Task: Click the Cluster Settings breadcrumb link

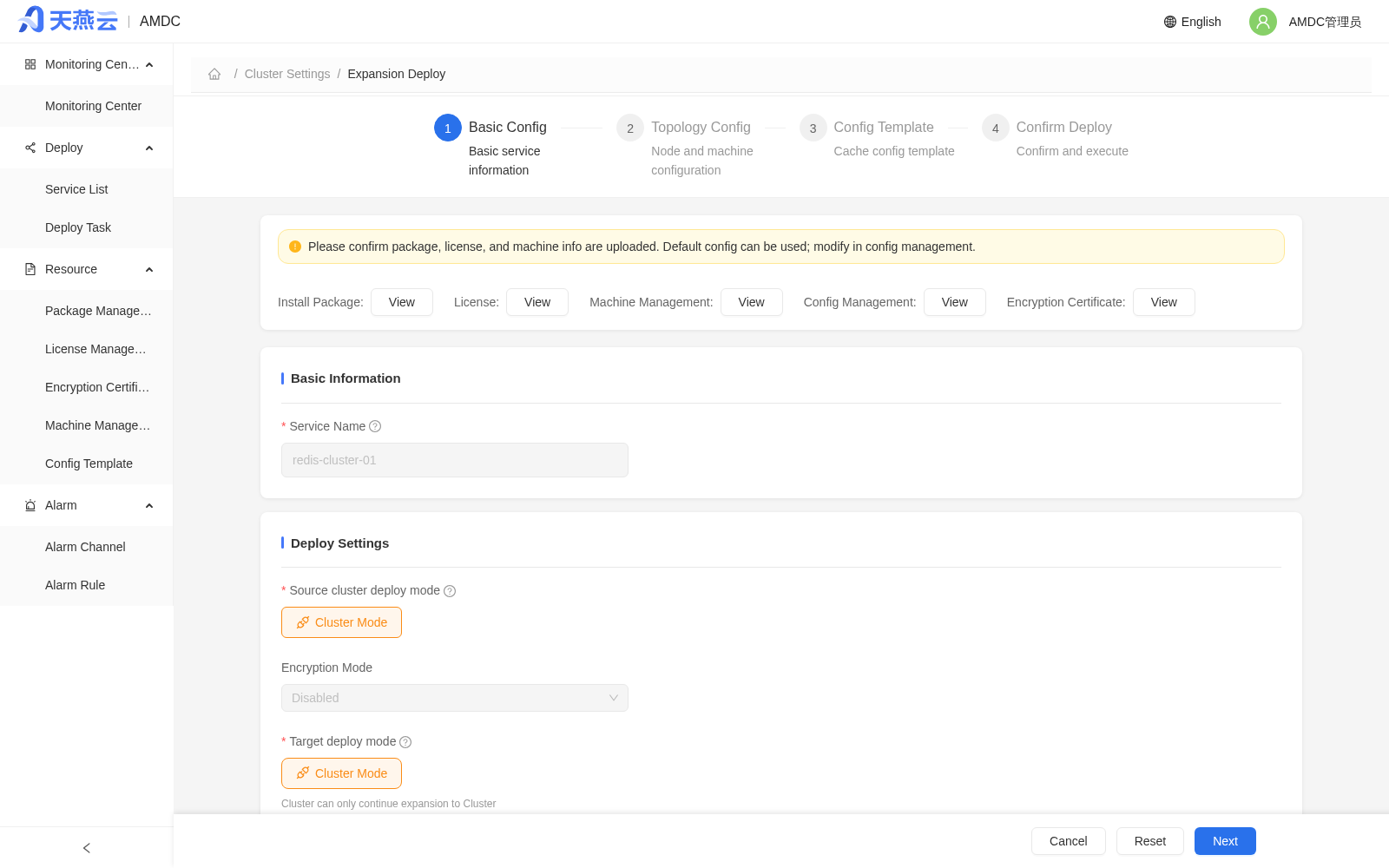Action: point(287,74)
